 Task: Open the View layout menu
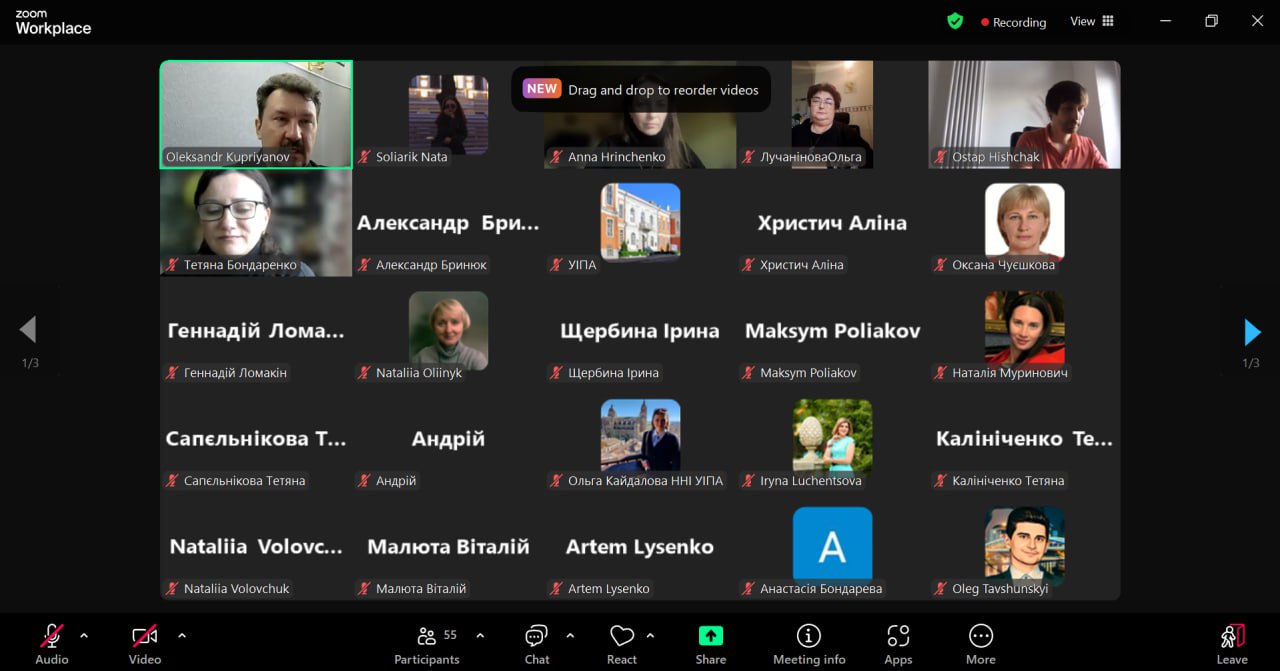click(1092, 21)
